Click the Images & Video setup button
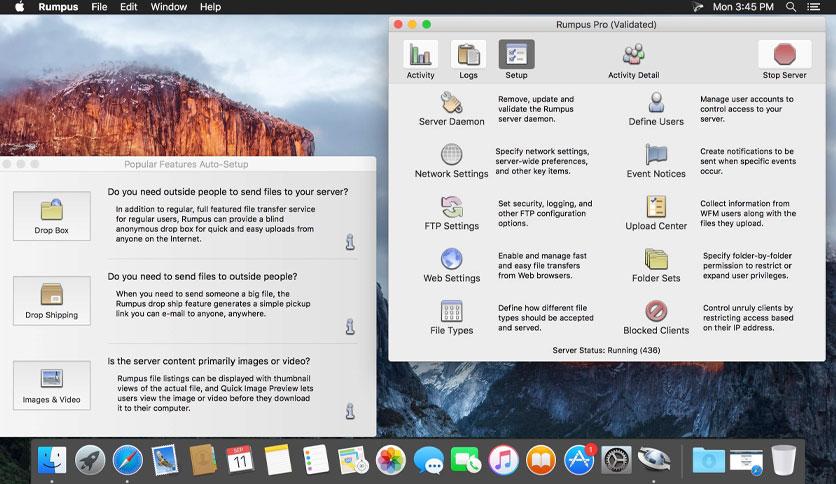 point(52,385)
